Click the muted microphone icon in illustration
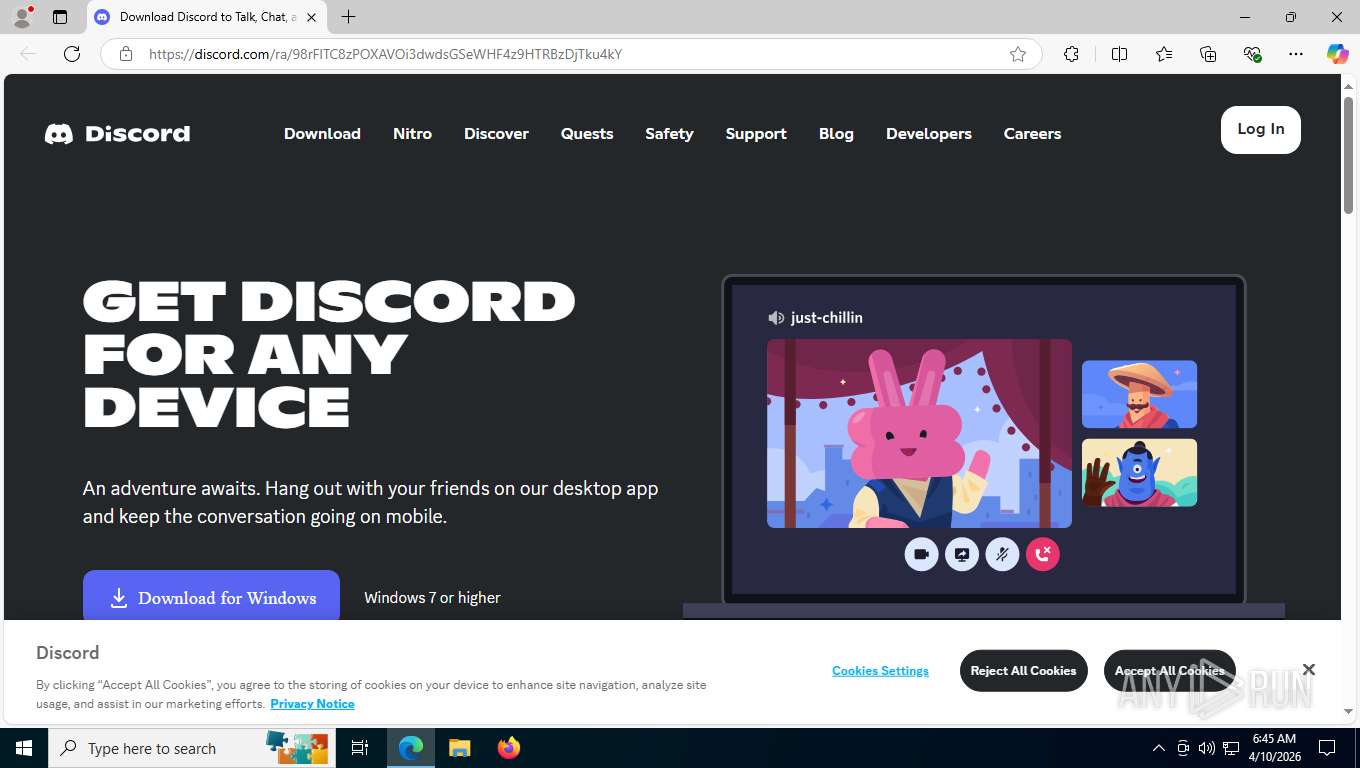The width and height of the screenshot is (1360, 768). coord(1002,554)
